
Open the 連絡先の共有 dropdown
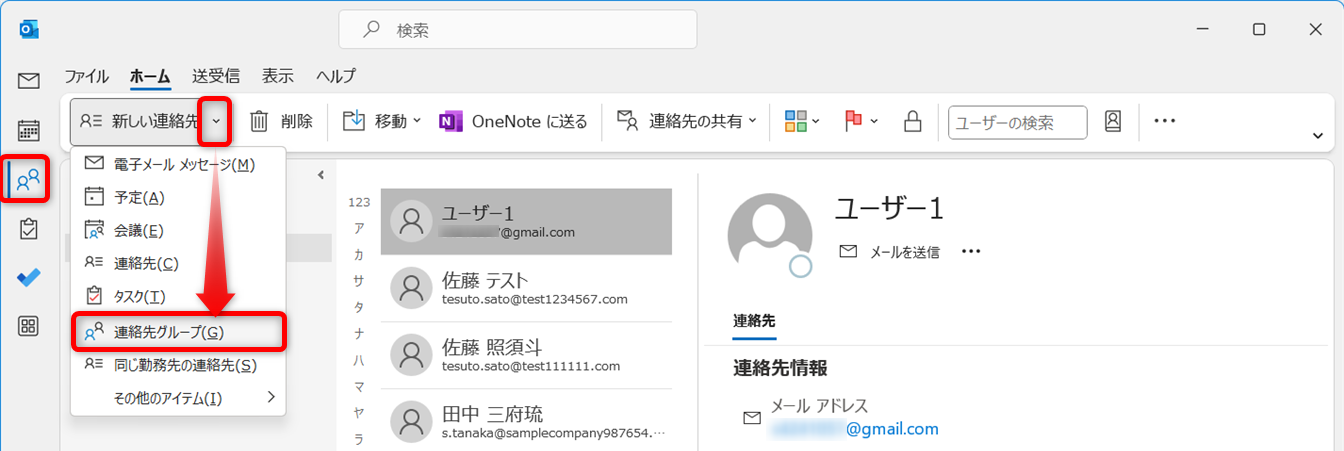coord(687,121)
